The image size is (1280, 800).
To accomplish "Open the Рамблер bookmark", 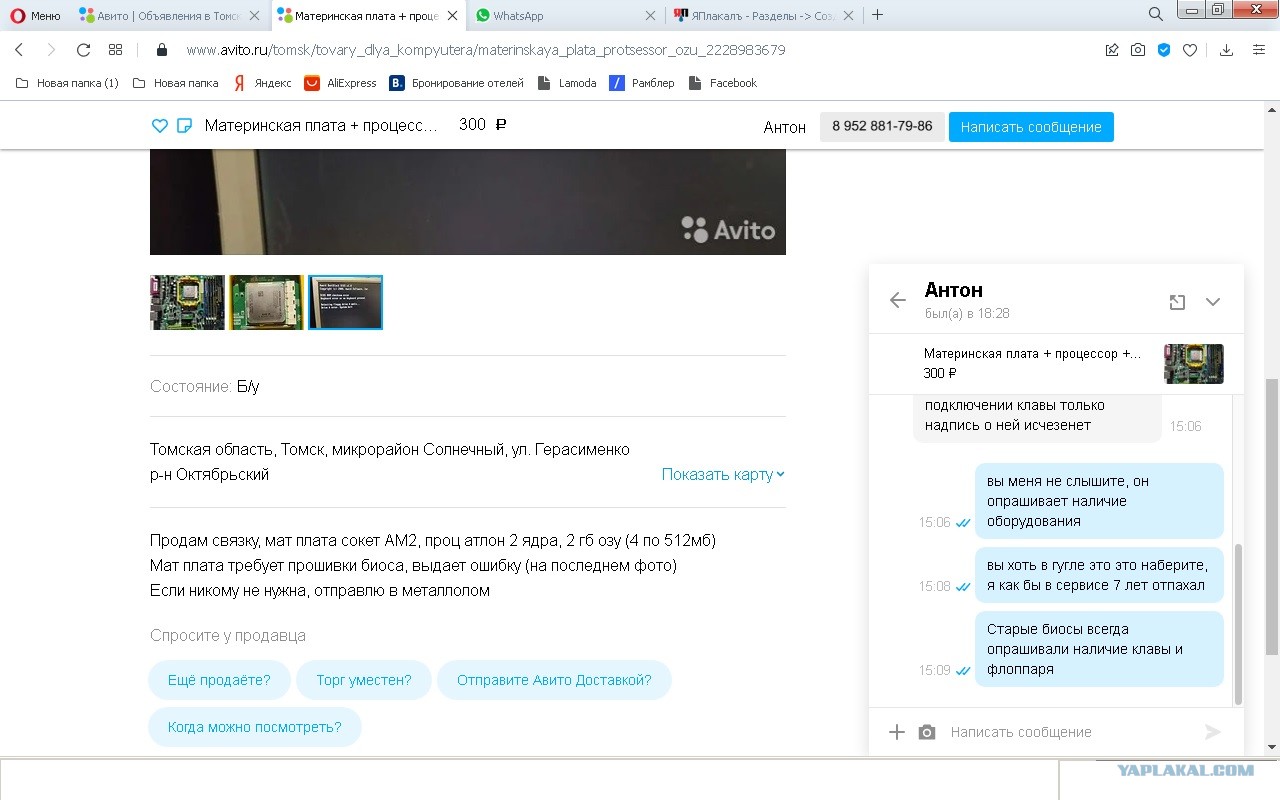I will [x=642, y=83].
